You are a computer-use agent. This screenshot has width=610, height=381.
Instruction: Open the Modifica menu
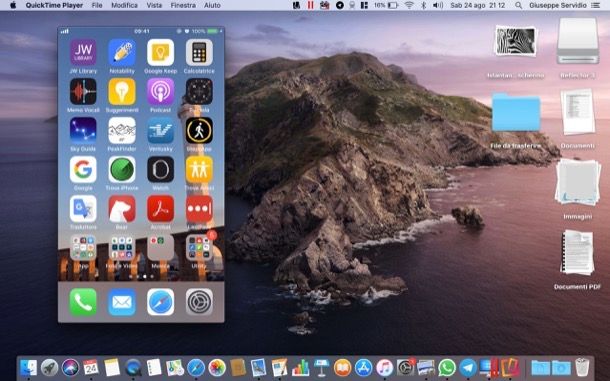(124, 5)
